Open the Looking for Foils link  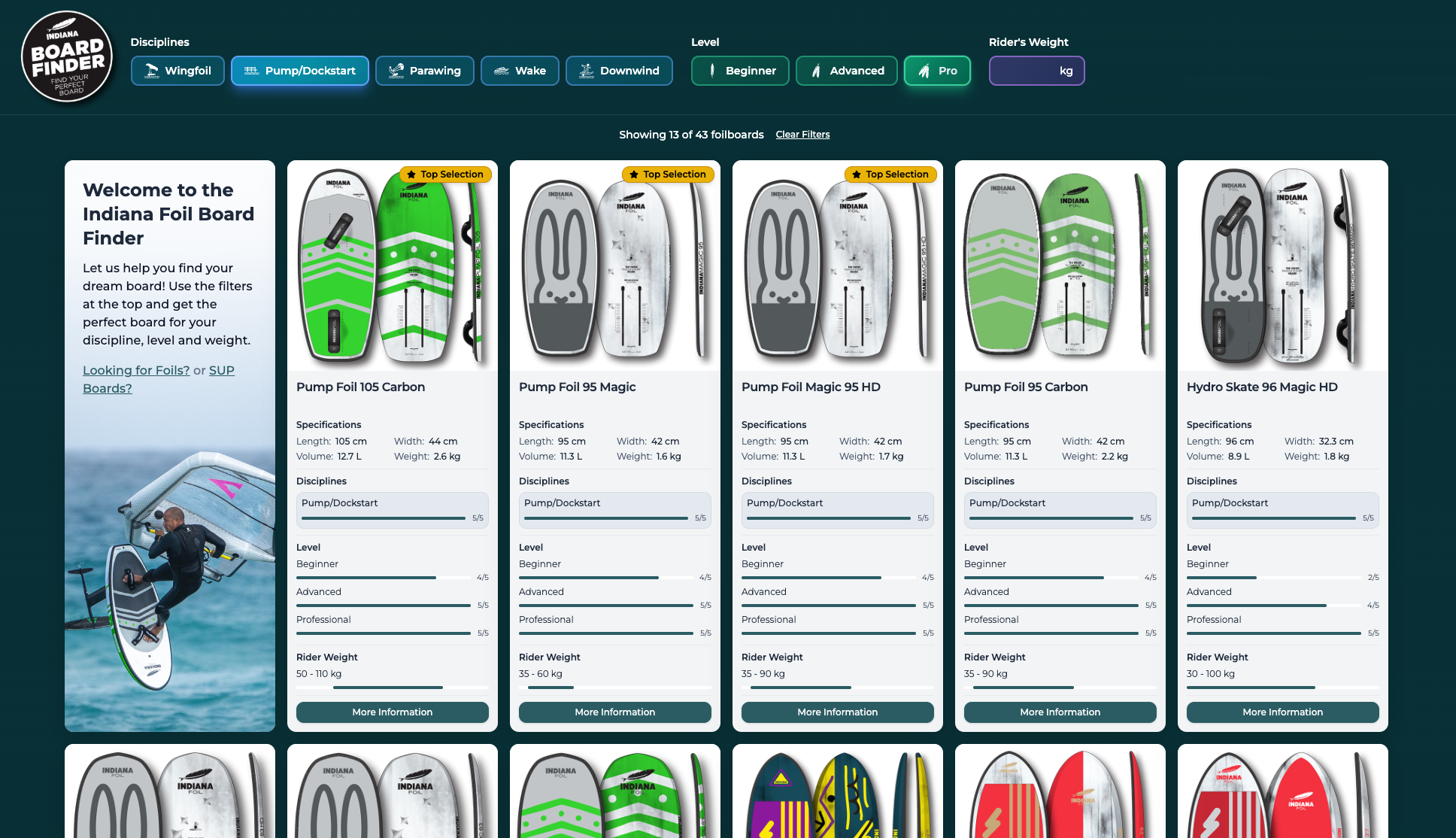[x=136, y=370]
